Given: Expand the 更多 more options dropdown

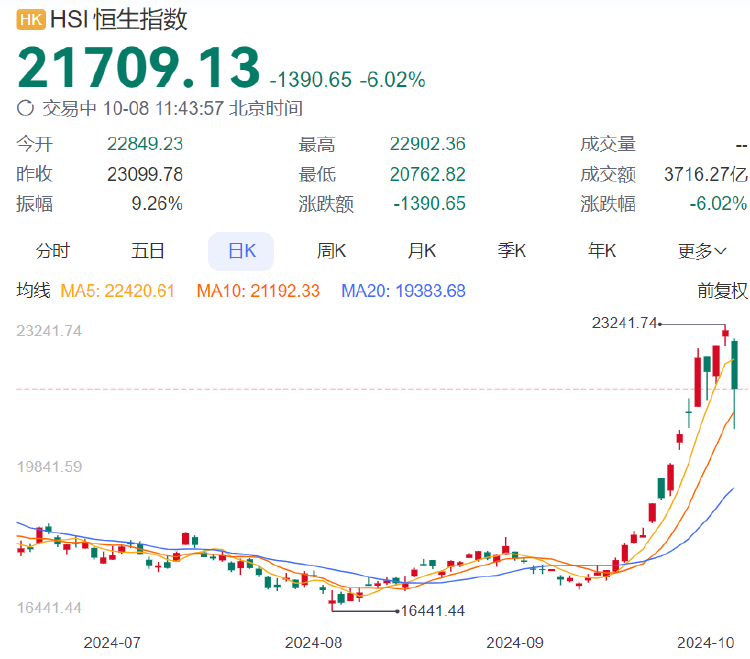Looking at the screenshot, I should tap(702, 251).
